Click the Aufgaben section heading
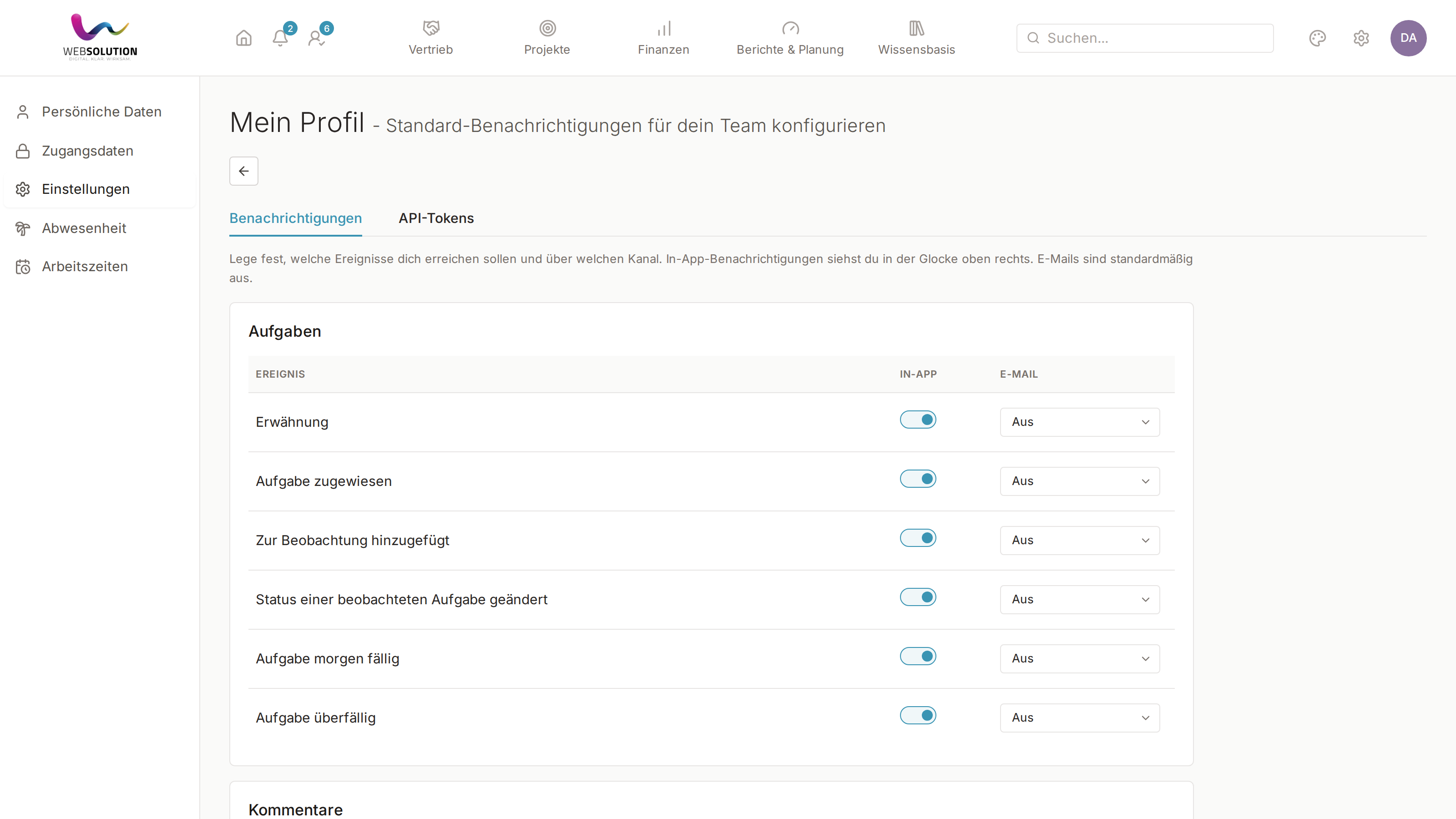Screen dimensions: 1456x819 [285, 331]
